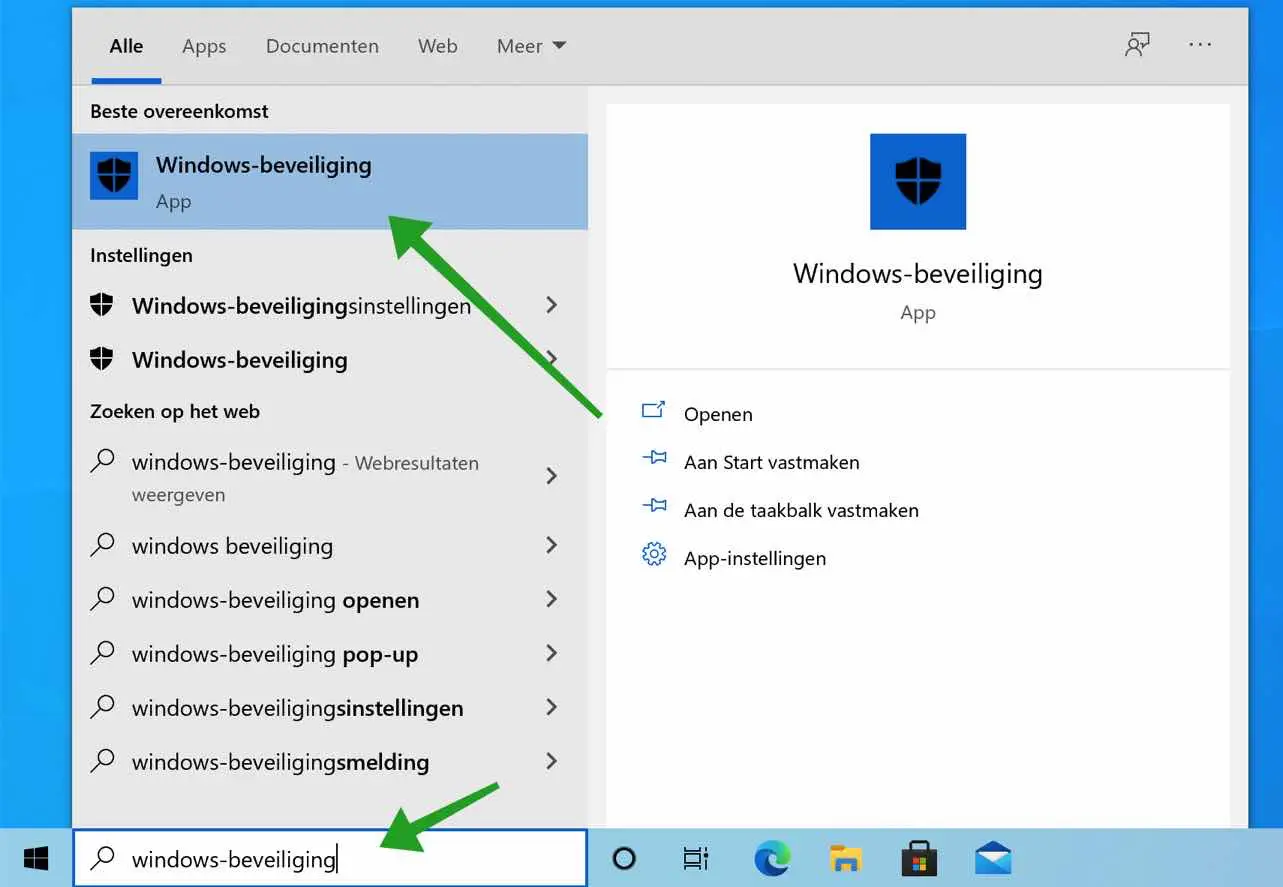The image size is (1283, 887).
Task: Click the taskbar search input field
Action: (x=330, y=858)
